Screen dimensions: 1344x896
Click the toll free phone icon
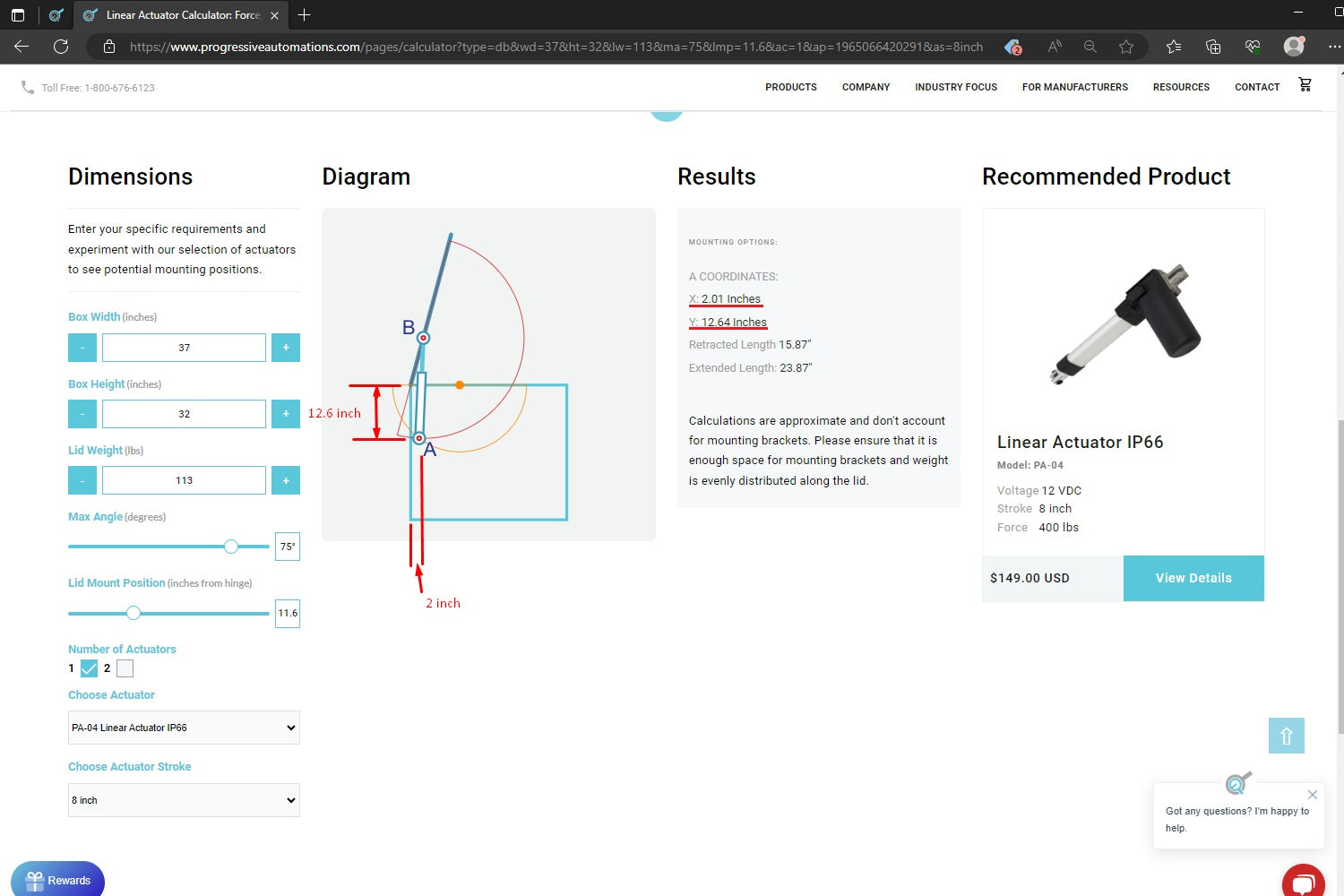click(28, 88)
